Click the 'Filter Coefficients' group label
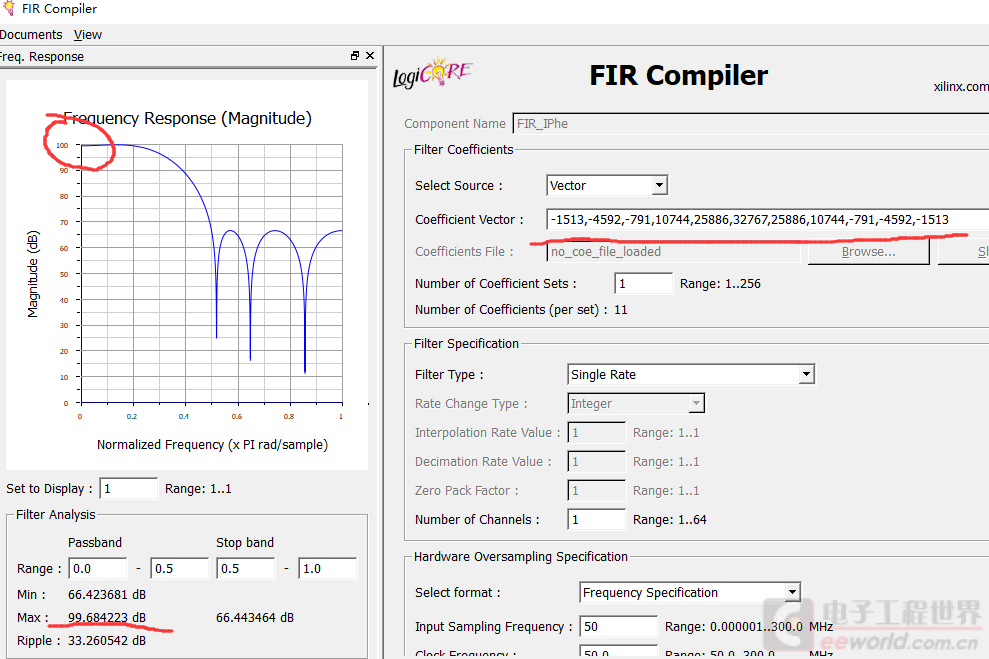The height and width of the screenshot is (659, 989). (x=464, y=149)
